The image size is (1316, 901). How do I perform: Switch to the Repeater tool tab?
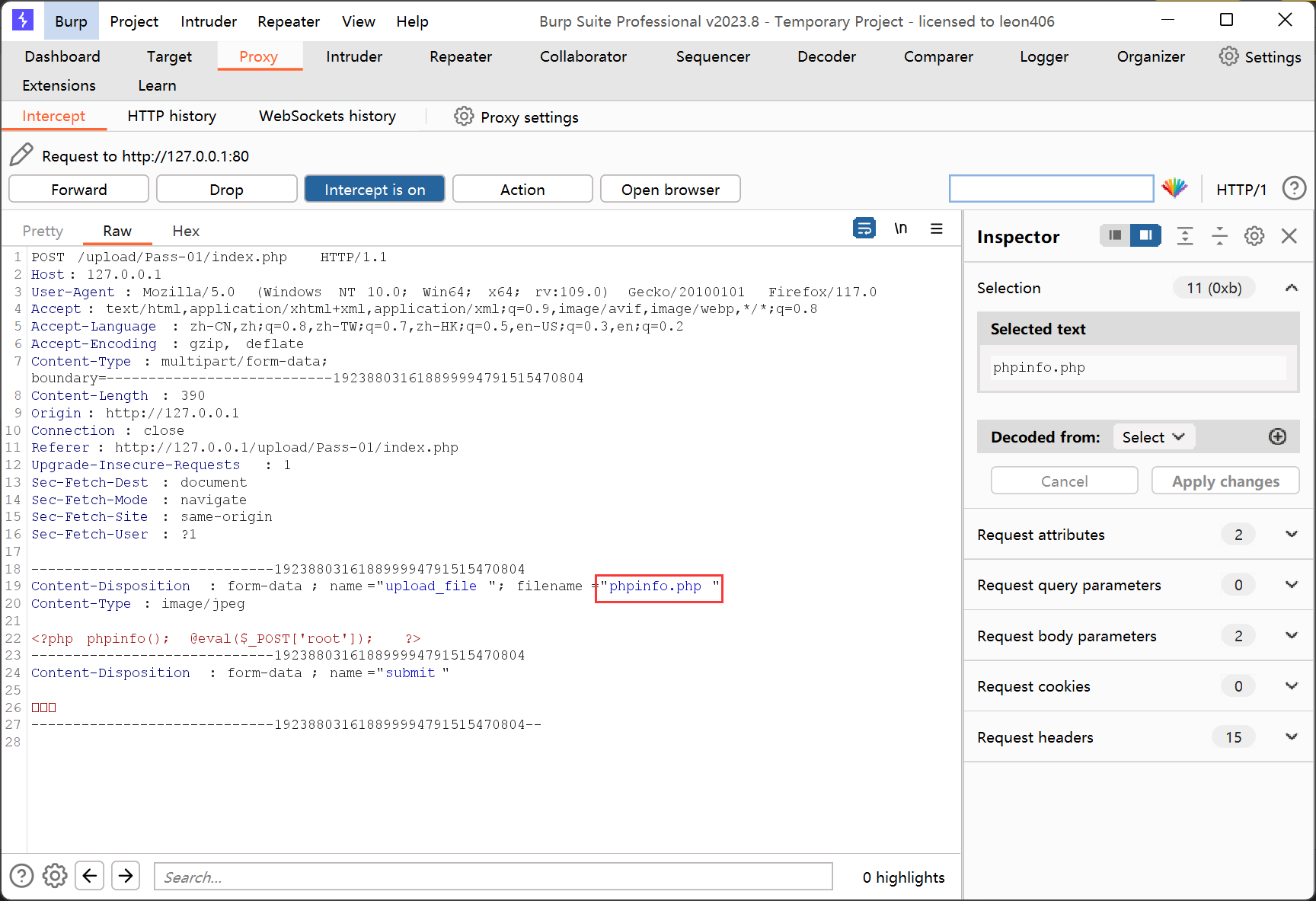[461, 56]
